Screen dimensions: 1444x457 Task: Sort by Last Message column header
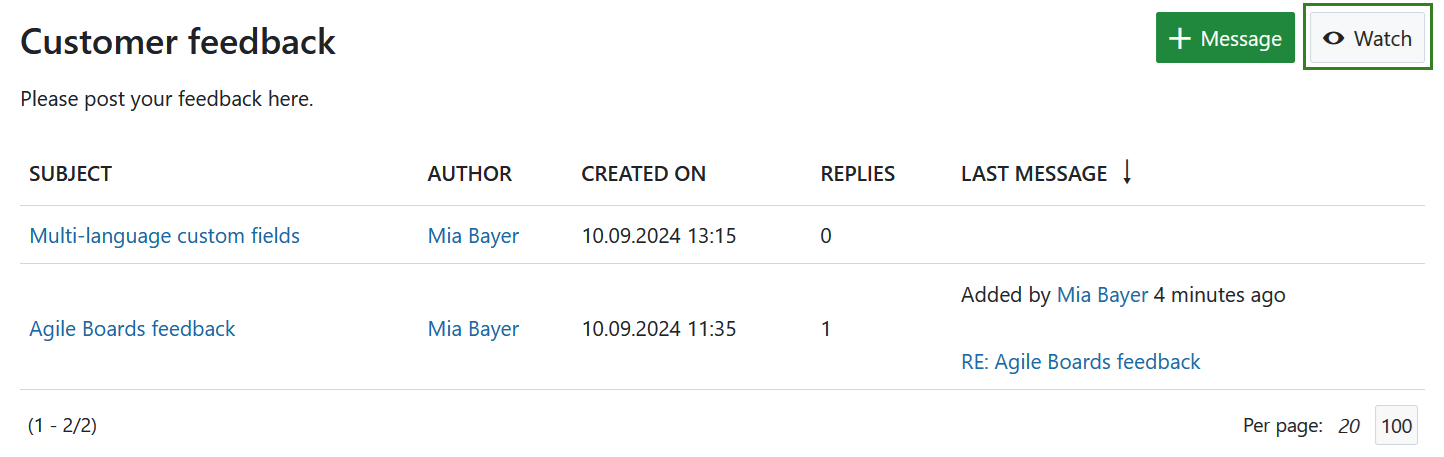click(1033, 174)
